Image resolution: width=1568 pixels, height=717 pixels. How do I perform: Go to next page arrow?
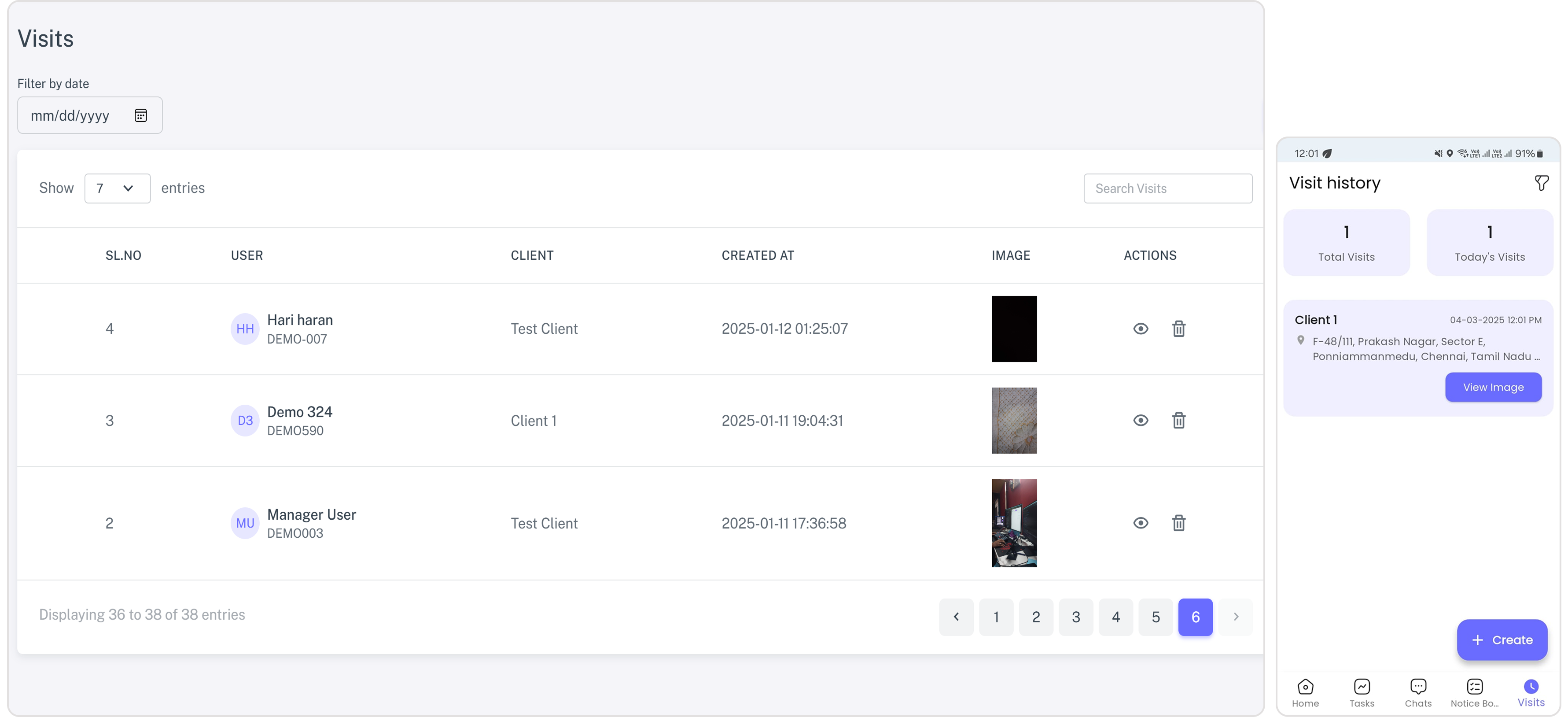coord(1236,617)
